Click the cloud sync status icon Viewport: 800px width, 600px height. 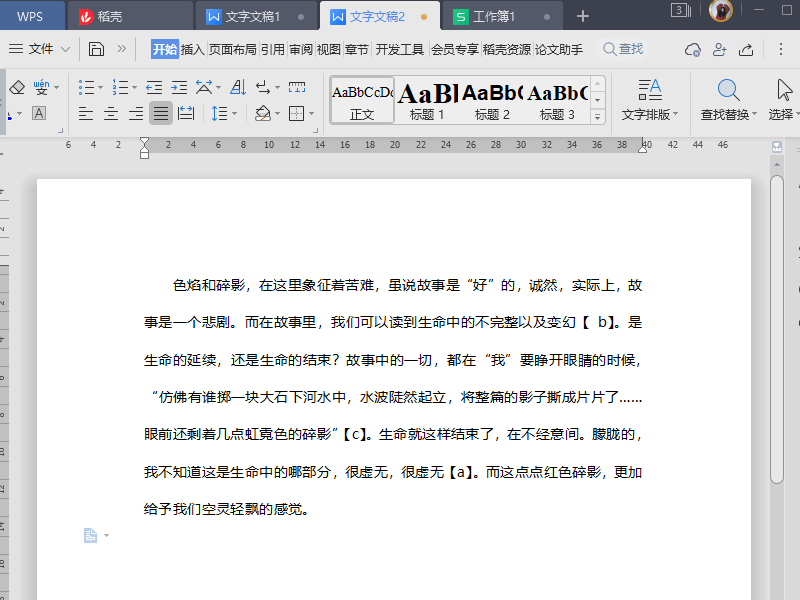(692, 49)
